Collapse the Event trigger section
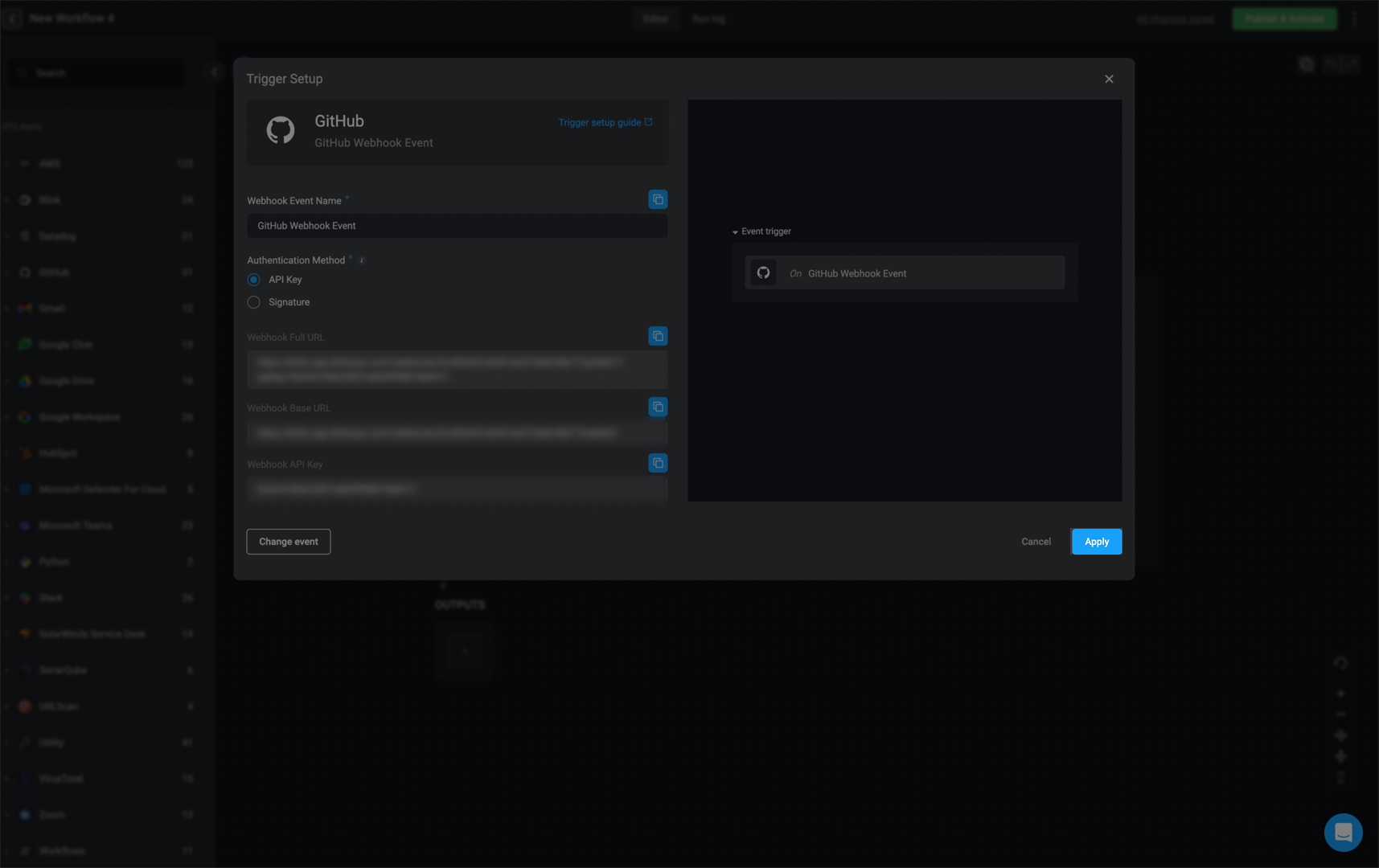 735,232
